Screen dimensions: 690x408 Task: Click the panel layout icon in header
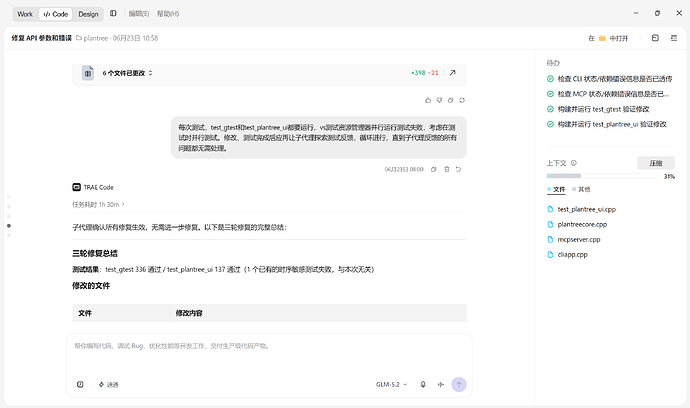655,38
